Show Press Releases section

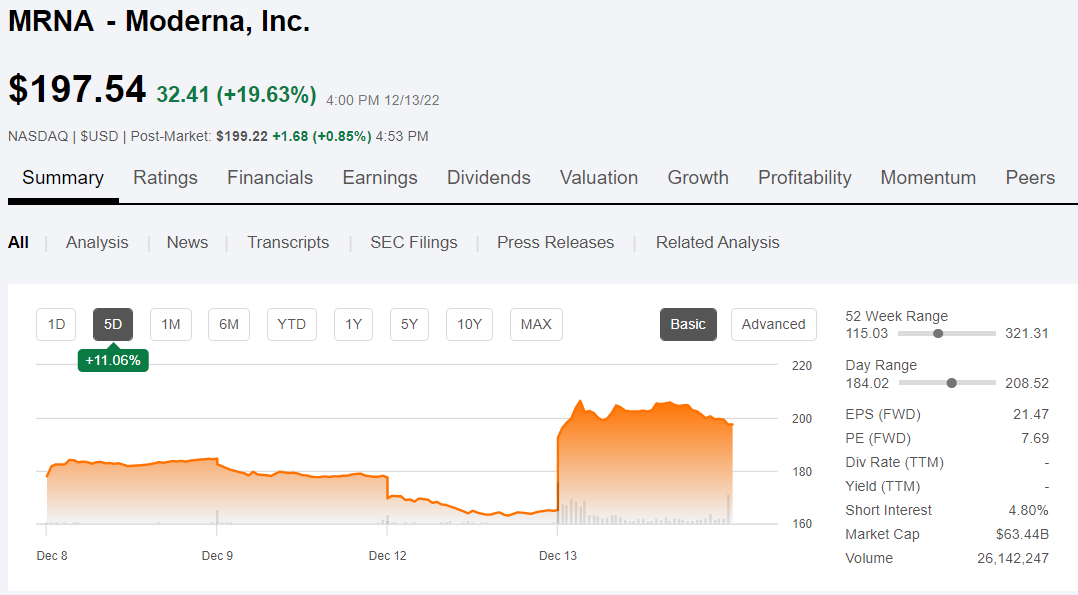click(x=555, y=242)
